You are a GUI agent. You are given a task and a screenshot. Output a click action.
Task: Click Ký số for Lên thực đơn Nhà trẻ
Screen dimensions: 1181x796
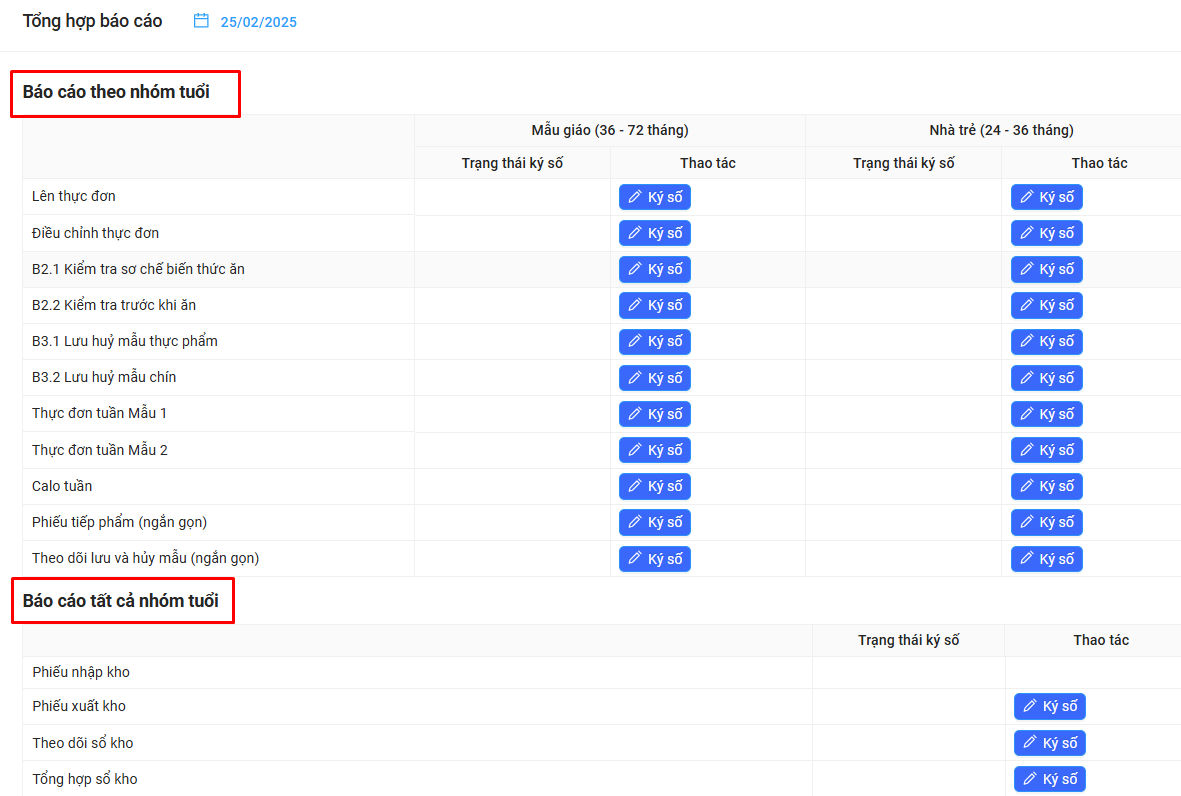coord(1046,197)
